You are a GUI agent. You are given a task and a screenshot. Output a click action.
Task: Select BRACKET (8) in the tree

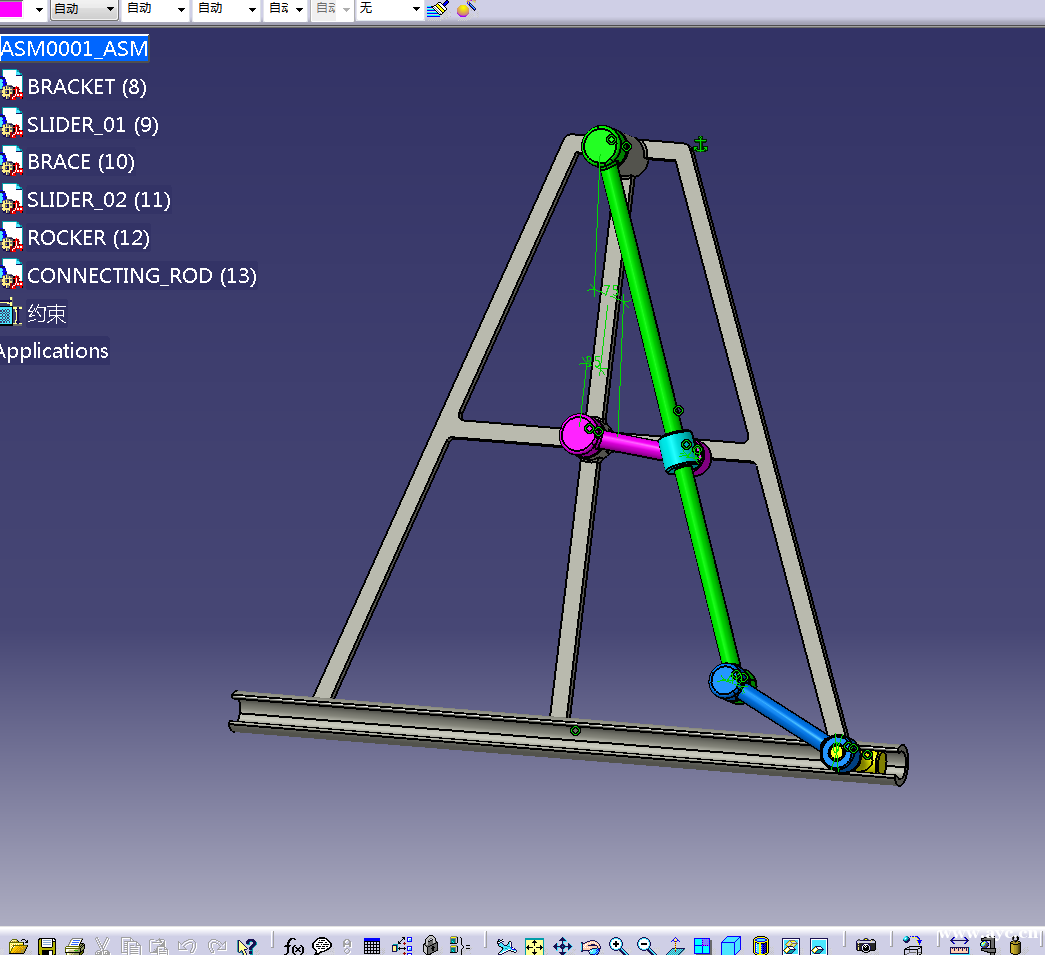tap(86, 87)
